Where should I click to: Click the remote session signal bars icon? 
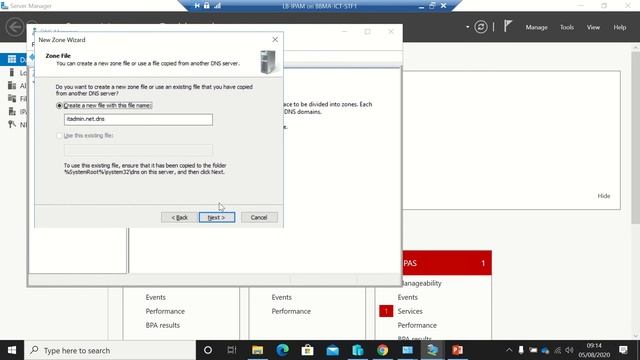coord(218,6)
